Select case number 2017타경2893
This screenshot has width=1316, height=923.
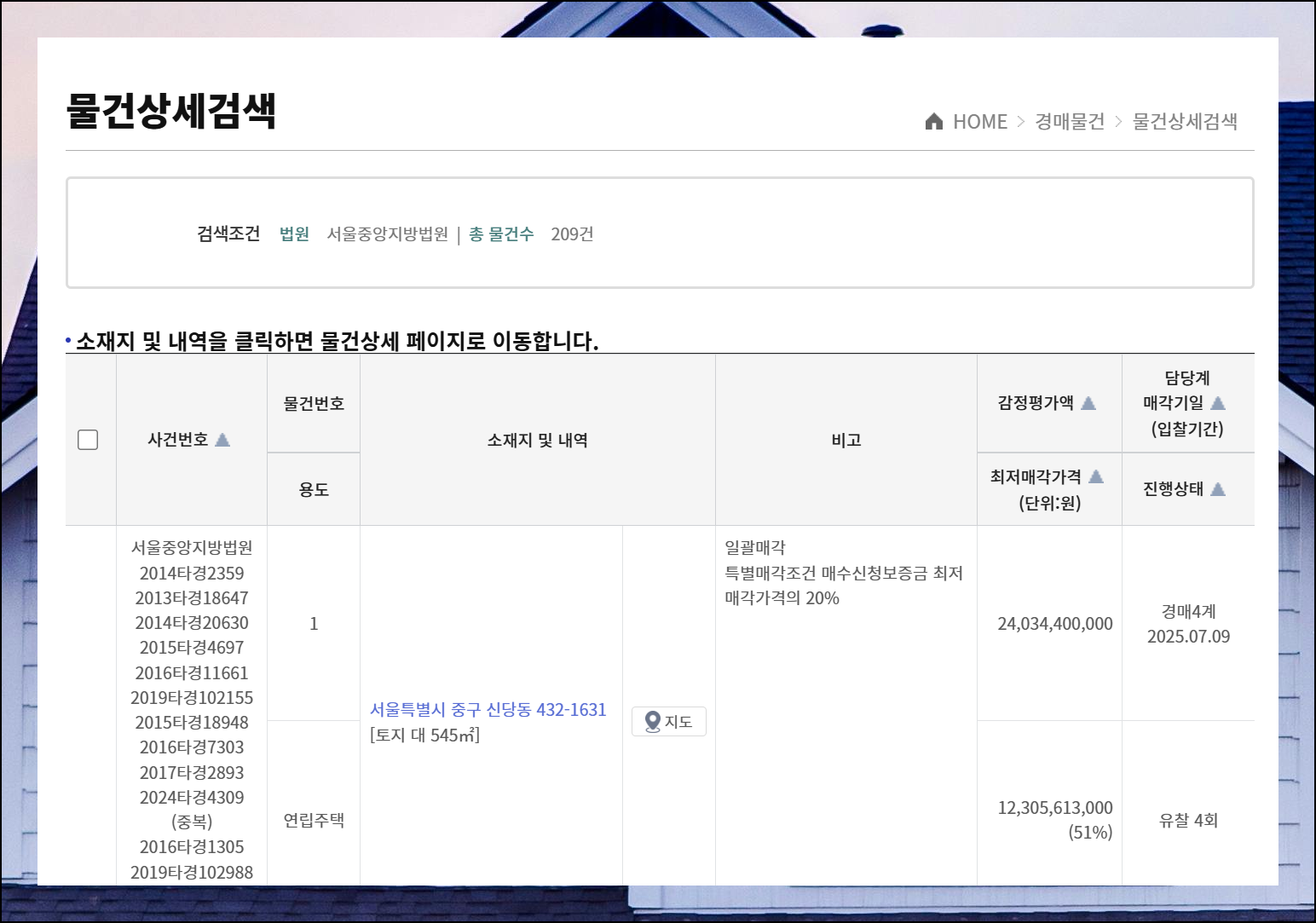tap(192, 773)
